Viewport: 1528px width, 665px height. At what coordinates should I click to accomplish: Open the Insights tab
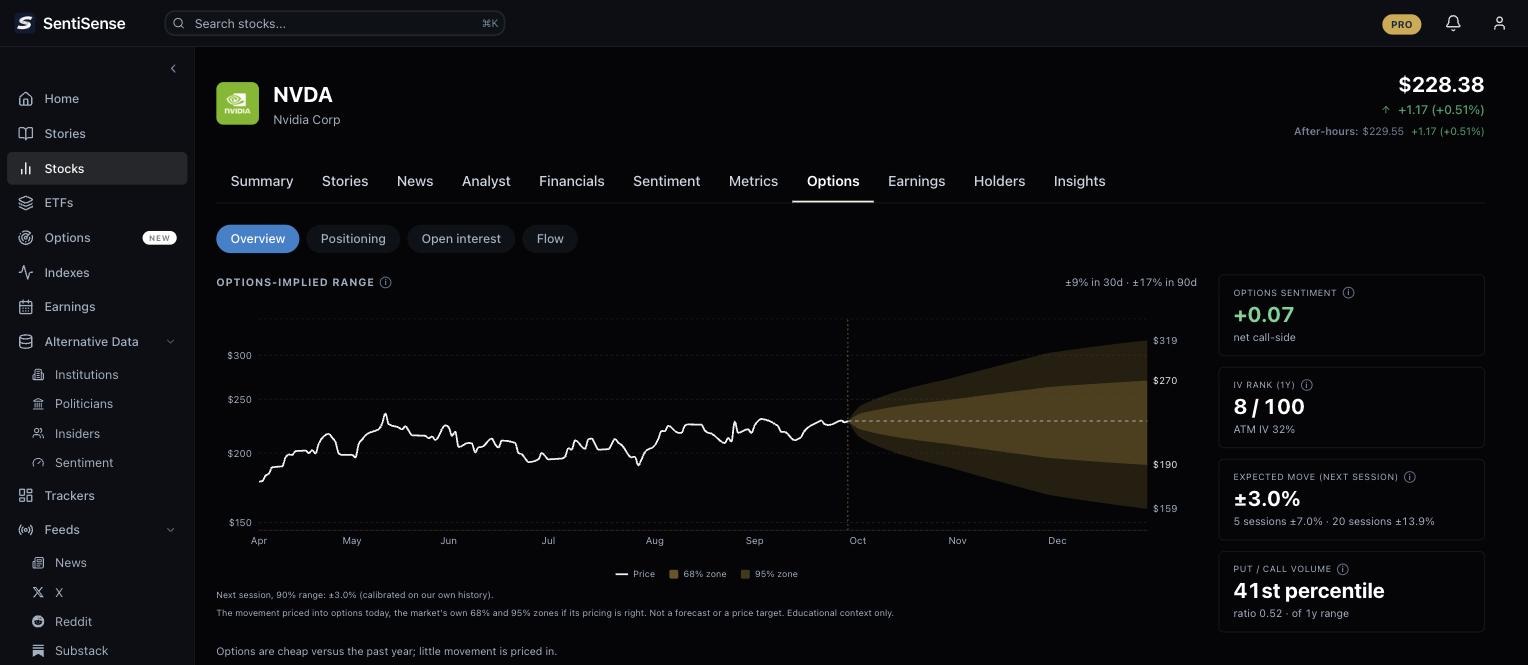tap(1080, 182)
